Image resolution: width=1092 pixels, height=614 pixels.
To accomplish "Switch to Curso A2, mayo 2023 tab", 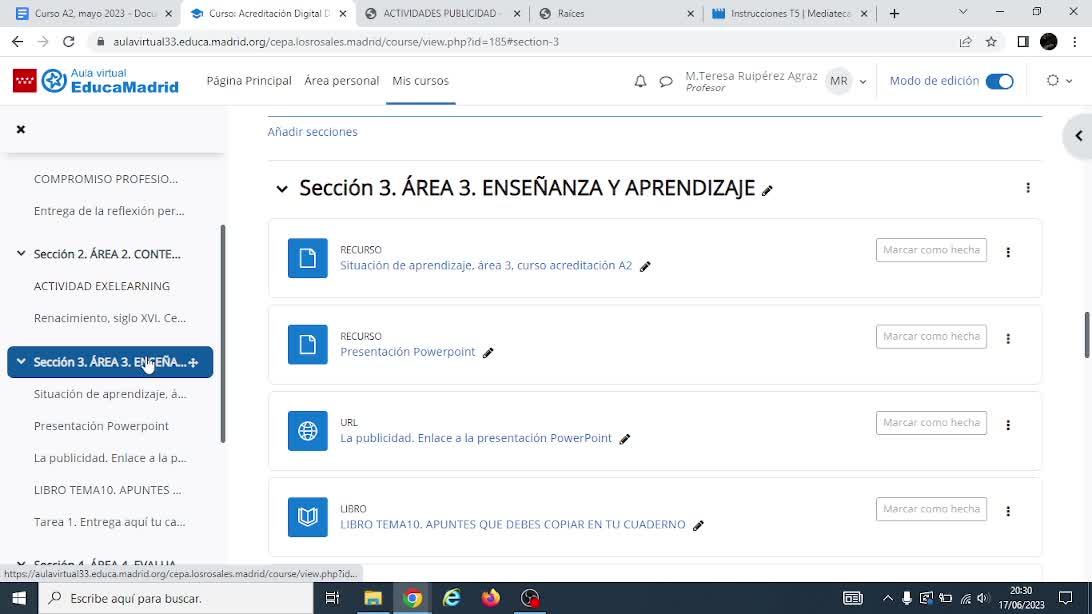I will pyautogui.click(x=93, y=13).
